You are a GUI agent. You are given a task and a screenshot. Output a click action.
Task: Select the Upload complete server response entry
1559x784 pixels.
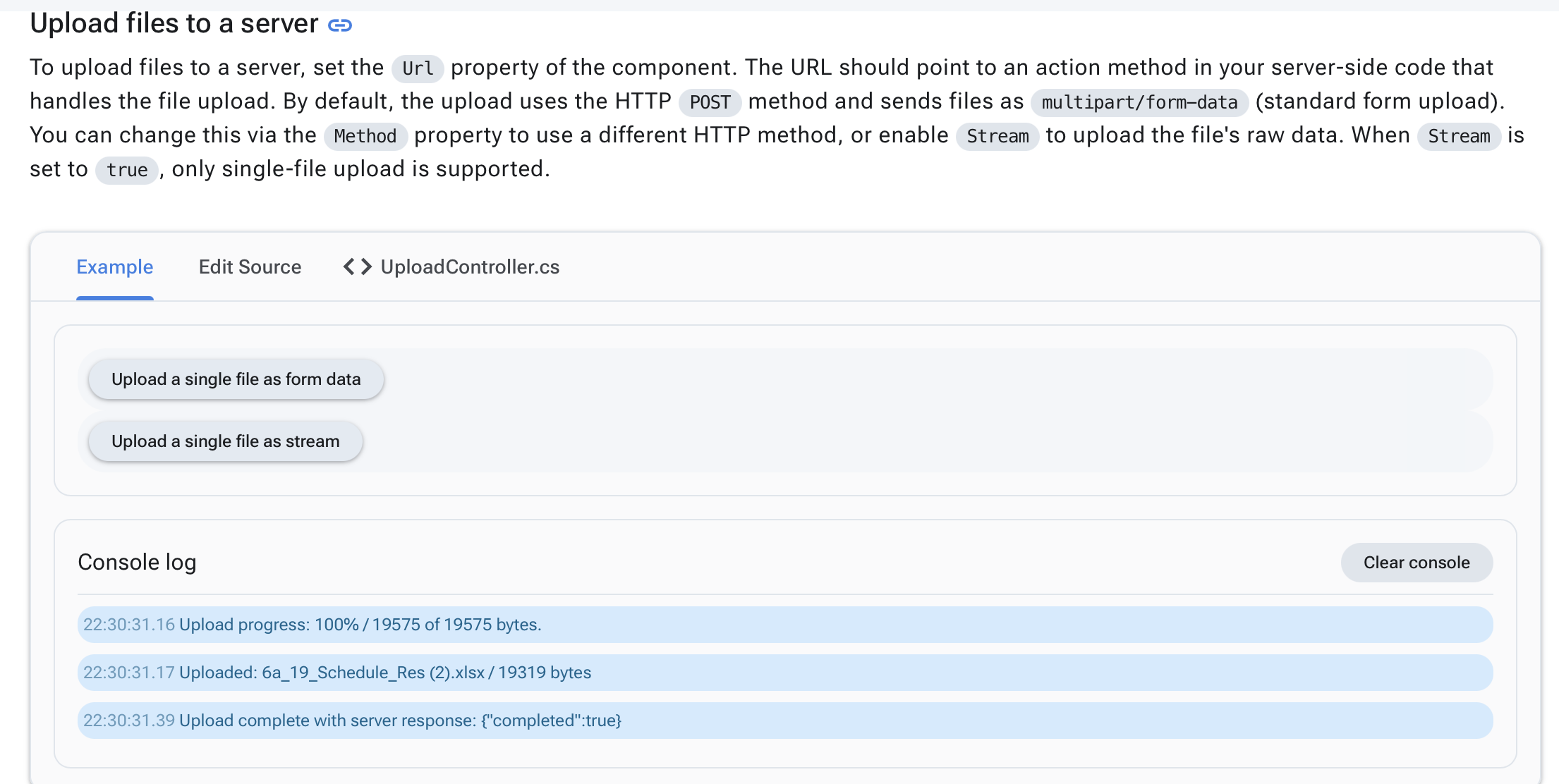tap(785, 721)
